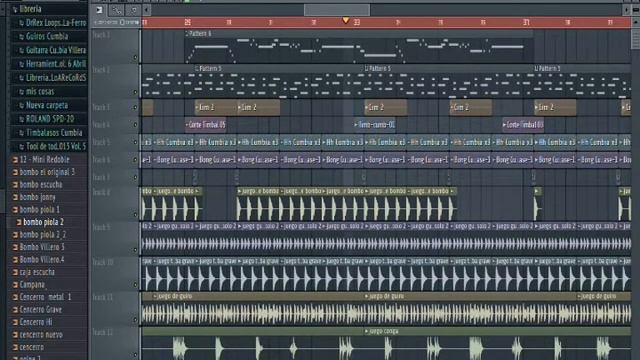Click the Track 1 header label
640x360 pixels.
click(102, 36)
